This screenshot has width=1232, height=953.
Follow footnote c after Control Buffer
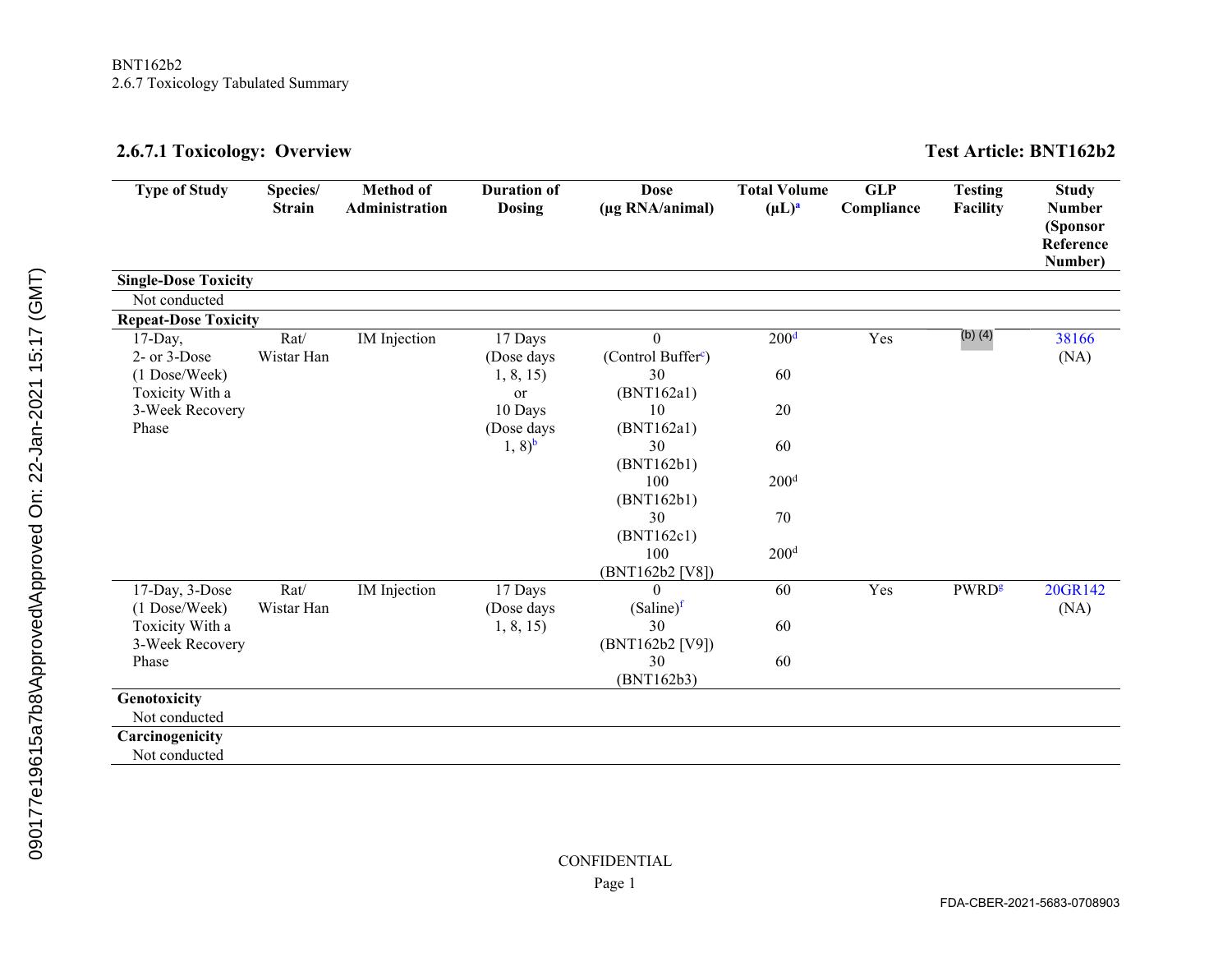(x=702, y=355)
